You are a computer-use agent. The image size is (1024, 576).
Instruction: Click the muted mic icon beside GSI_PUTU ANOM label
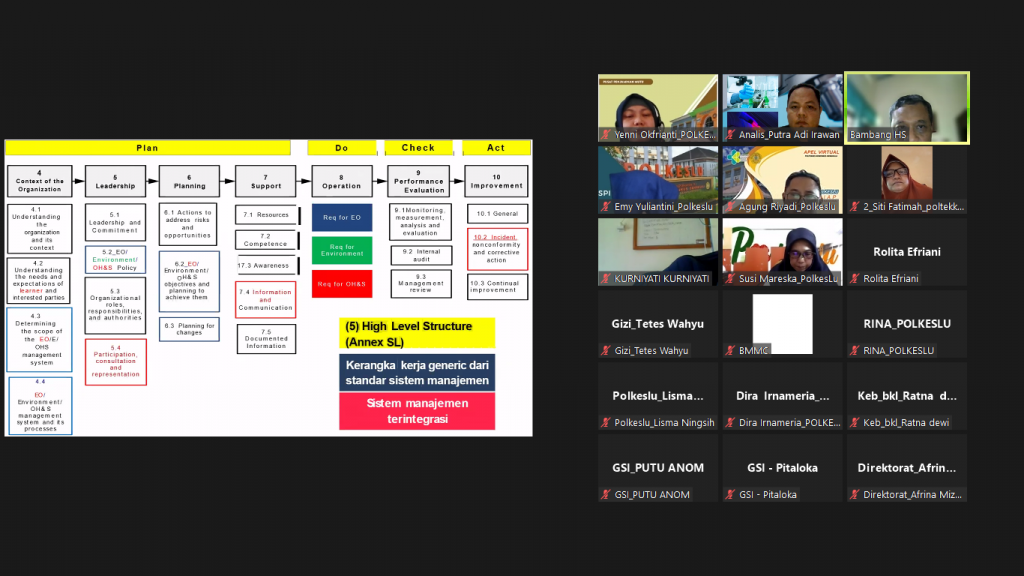[606, 495]
